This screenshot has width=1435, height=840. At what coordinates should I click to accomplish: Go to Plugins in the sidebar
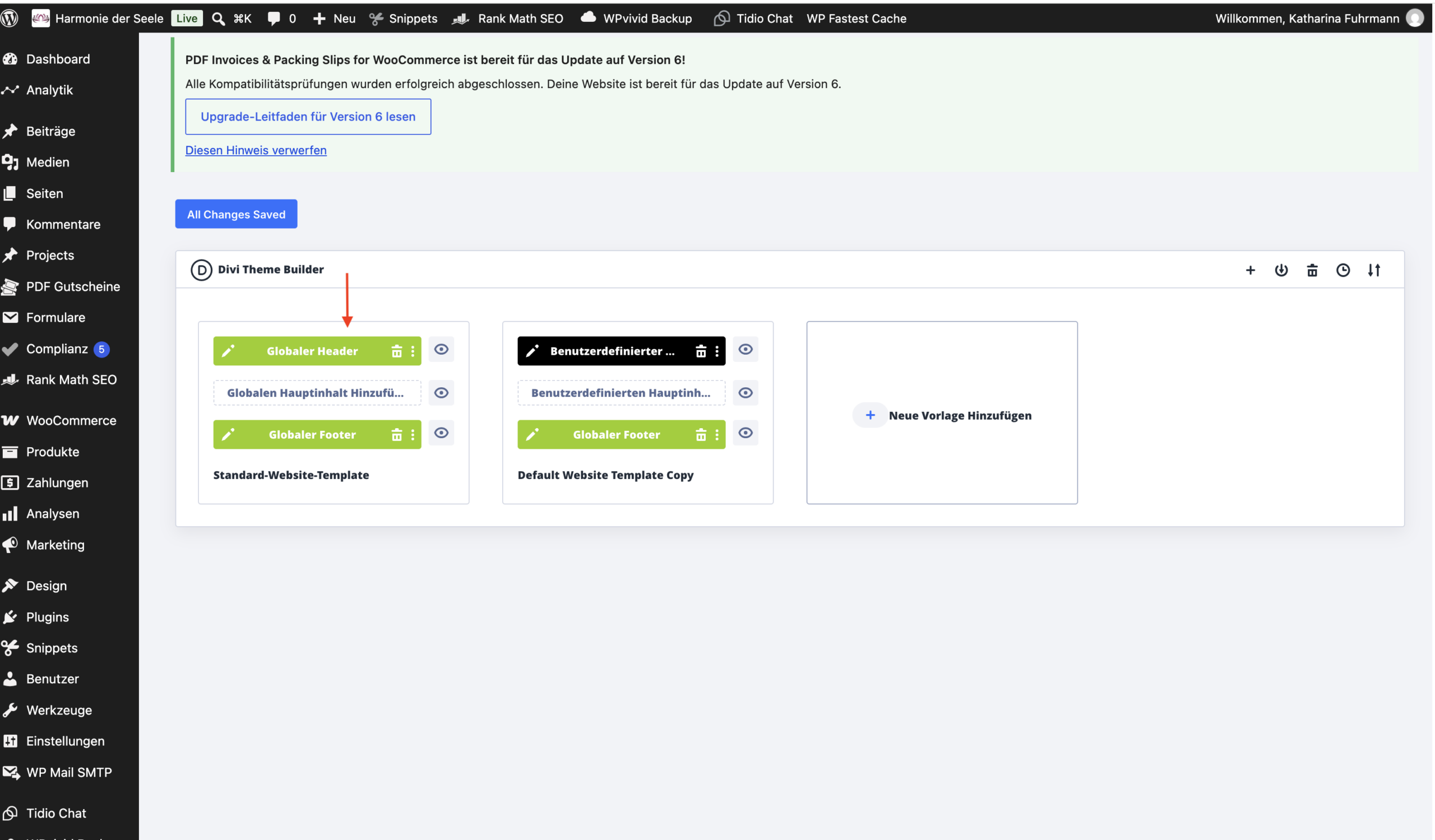pyautogui.click(x=70, y=617)
